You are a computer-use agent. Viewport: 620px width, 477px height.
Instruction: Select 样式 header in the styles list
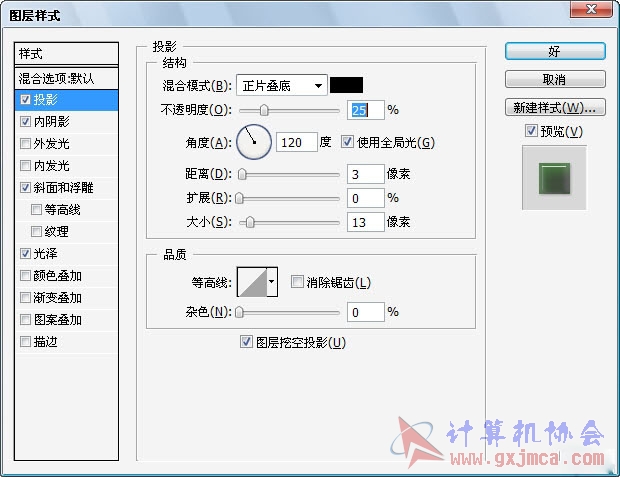[66, 53]
